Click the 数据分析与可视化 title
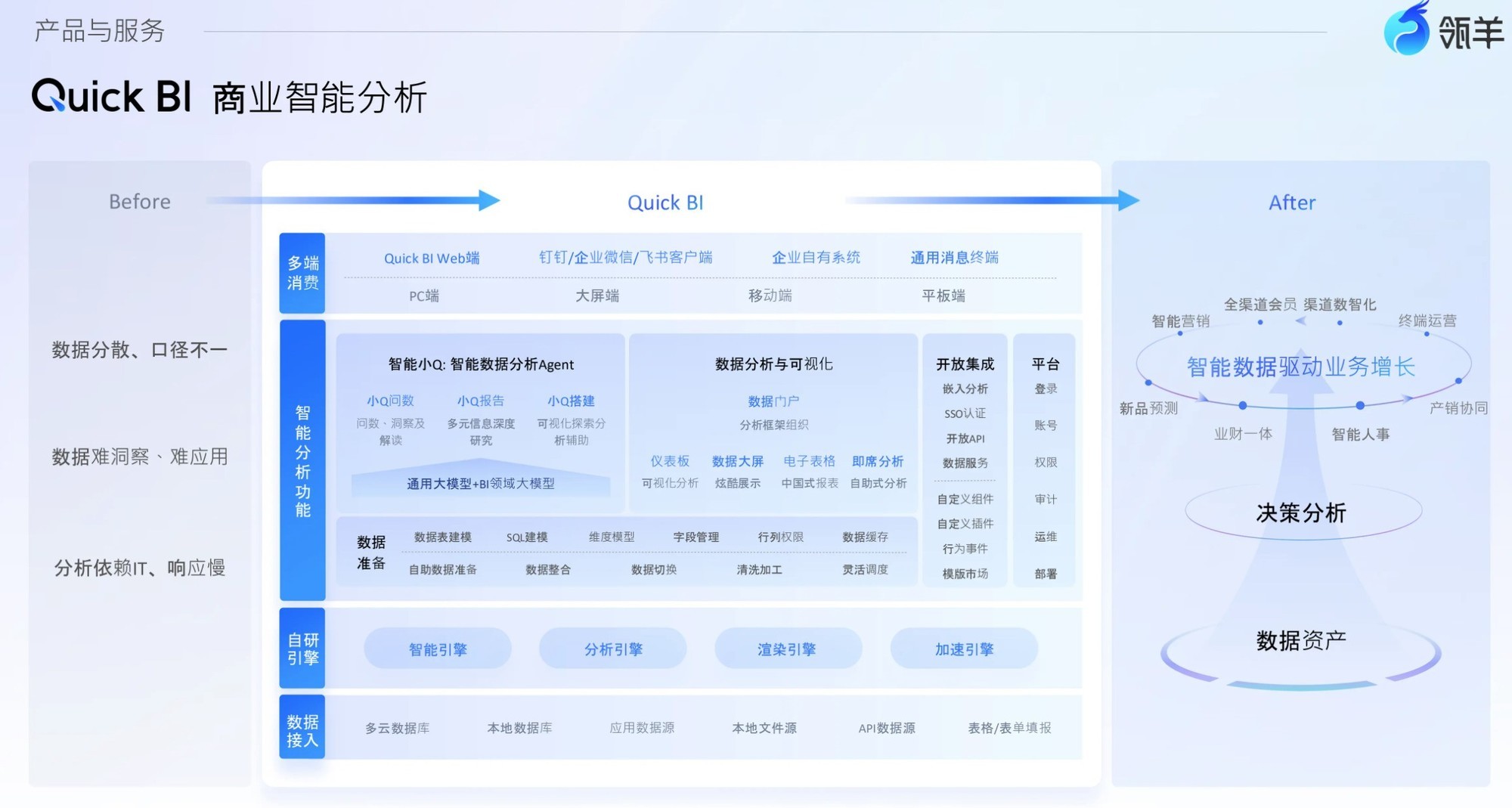 click(x=773, y=364)
